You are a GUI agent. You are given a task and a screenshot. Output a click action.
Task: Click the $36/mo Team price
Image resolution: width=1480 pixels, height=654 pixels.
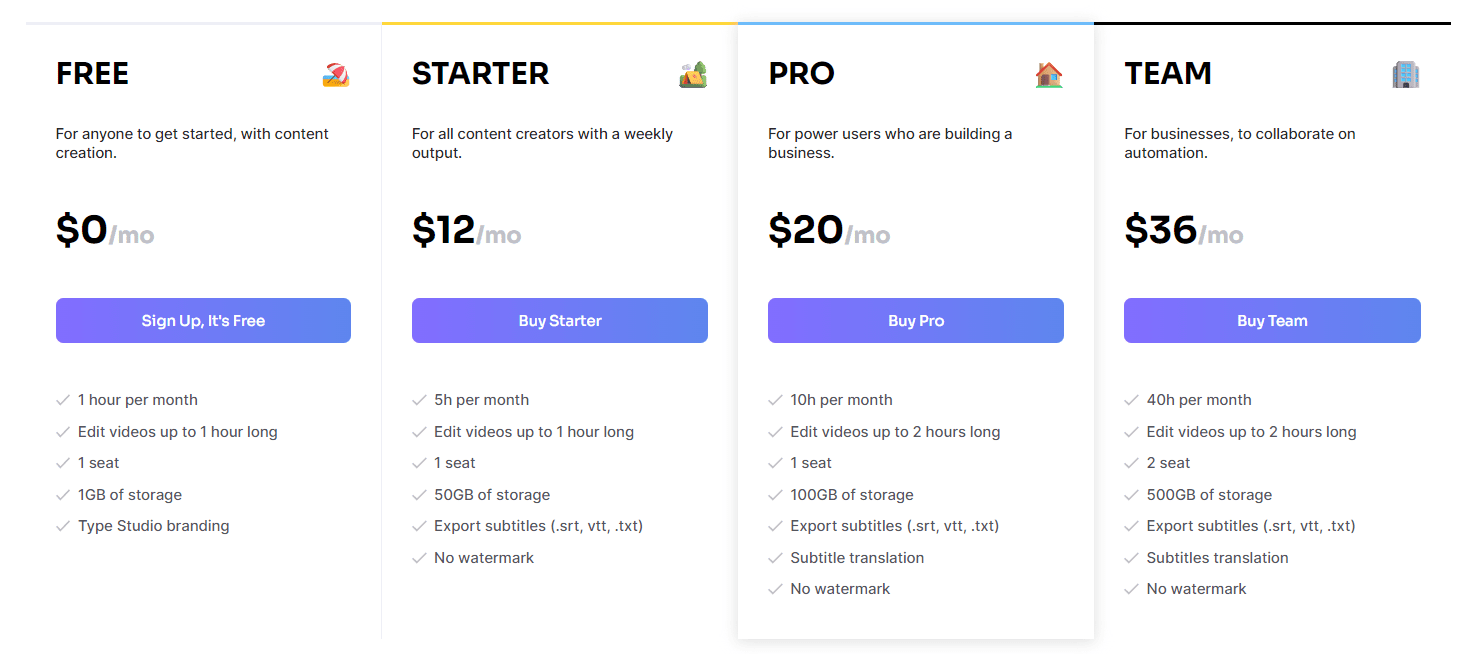(x=1184, y=231)
